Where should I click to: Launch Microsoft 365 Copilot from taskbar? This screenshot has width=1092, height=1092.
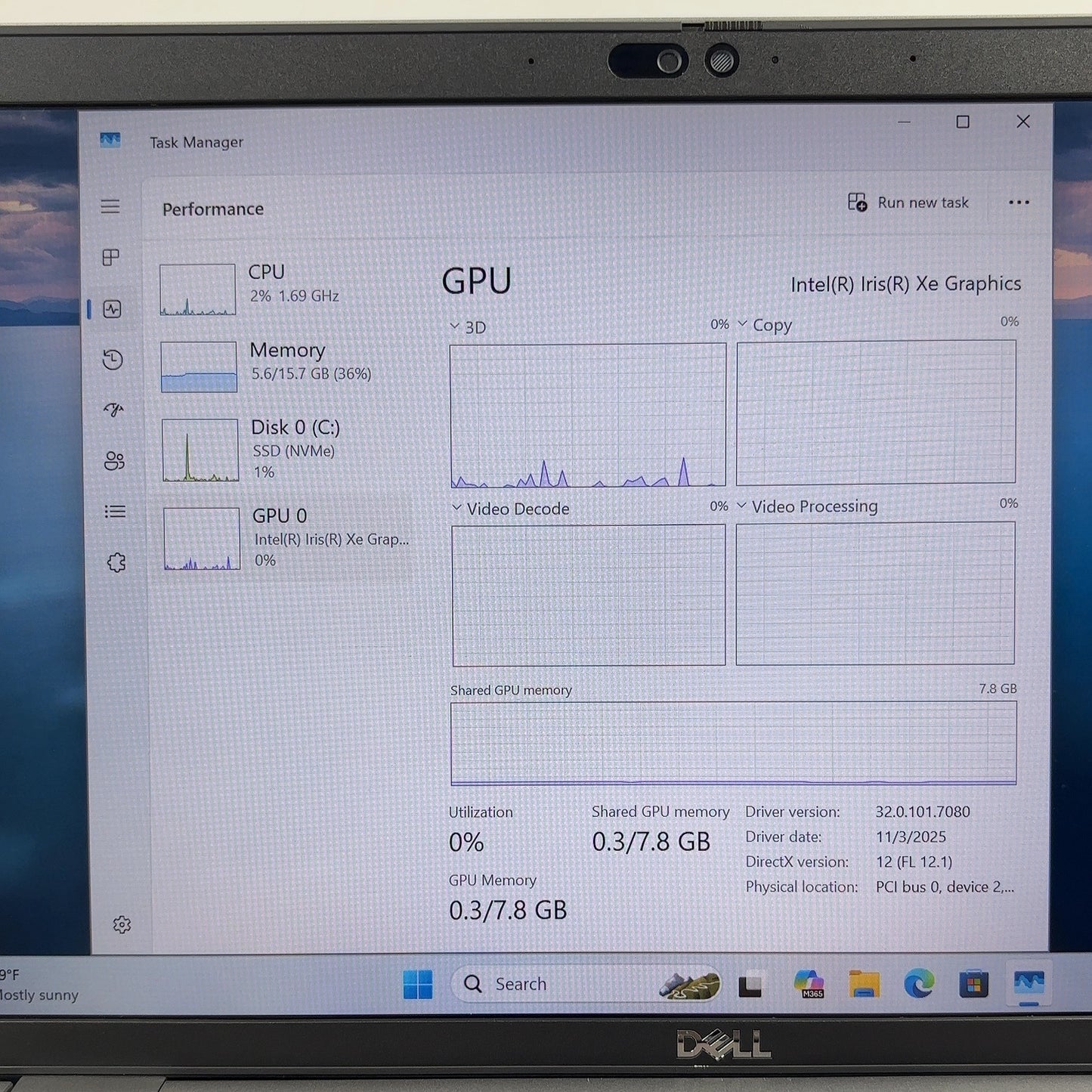(x=809, y=984)
